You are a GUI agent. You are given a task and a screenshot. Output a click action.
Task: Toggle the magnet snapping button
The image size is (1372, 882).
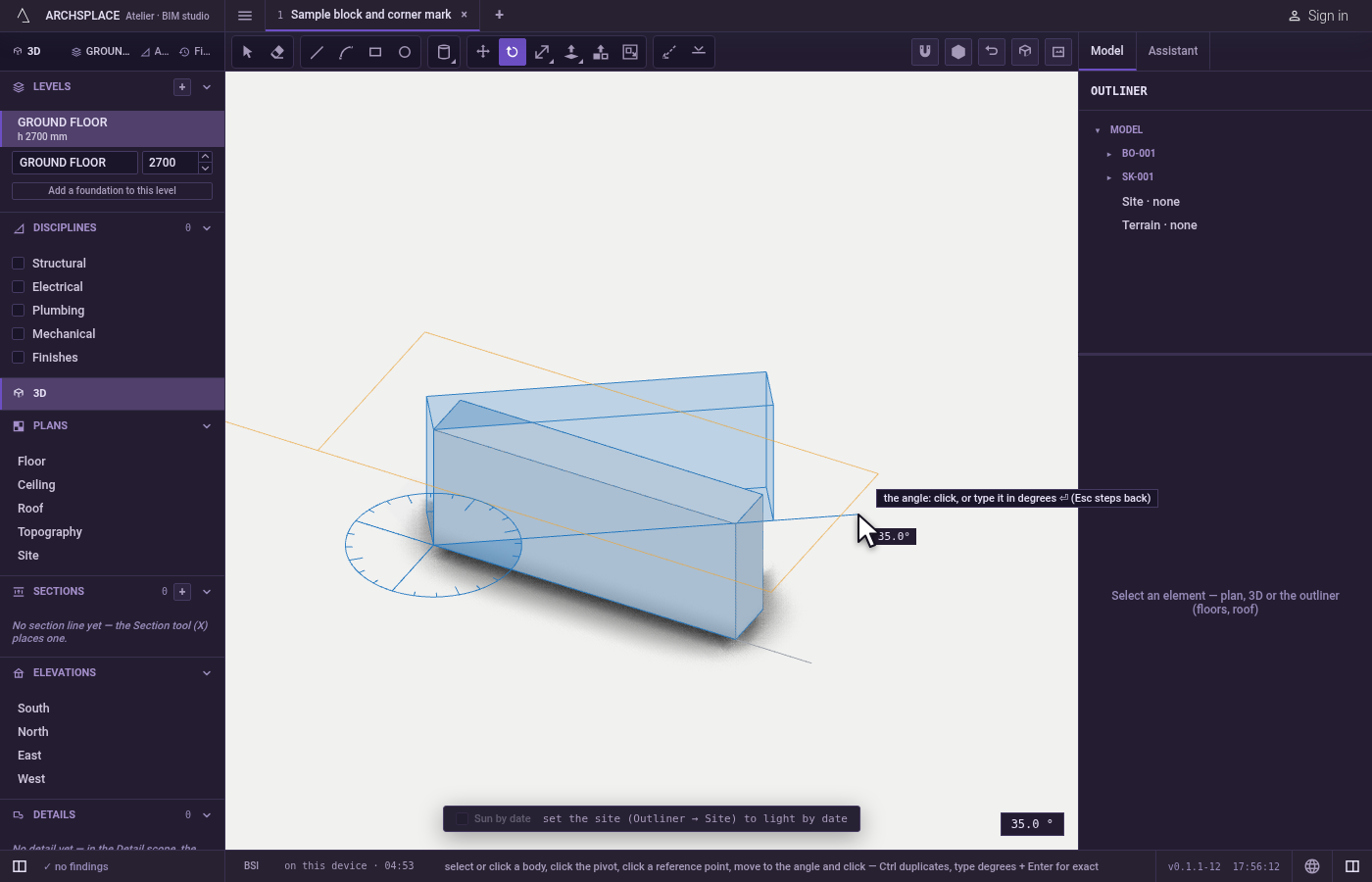click(x=925, y=52)
